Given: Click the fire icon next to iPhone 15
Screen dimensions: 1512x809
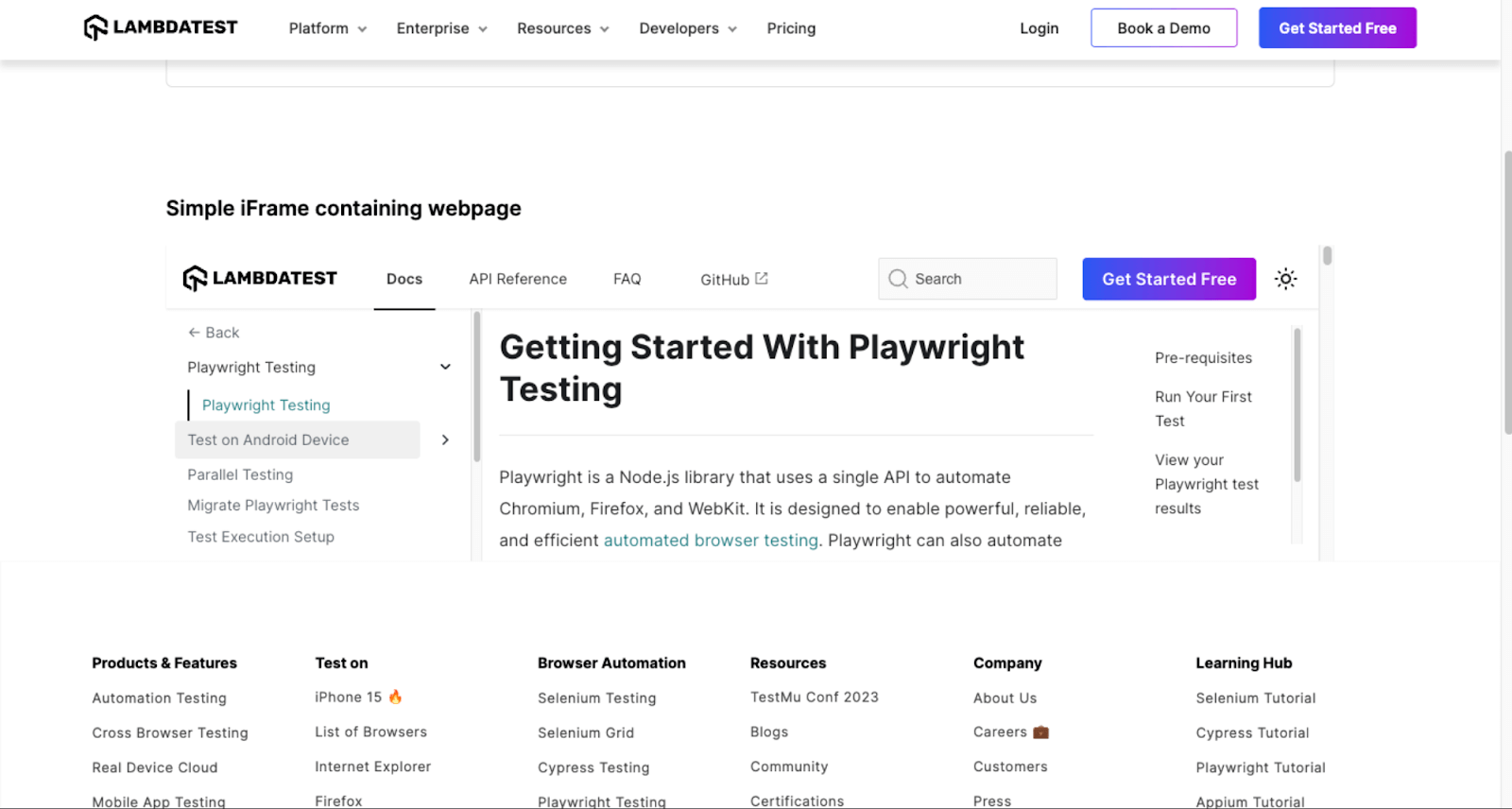Looking at the screenshot, I should pyautogui.click(x=395, y=697).
